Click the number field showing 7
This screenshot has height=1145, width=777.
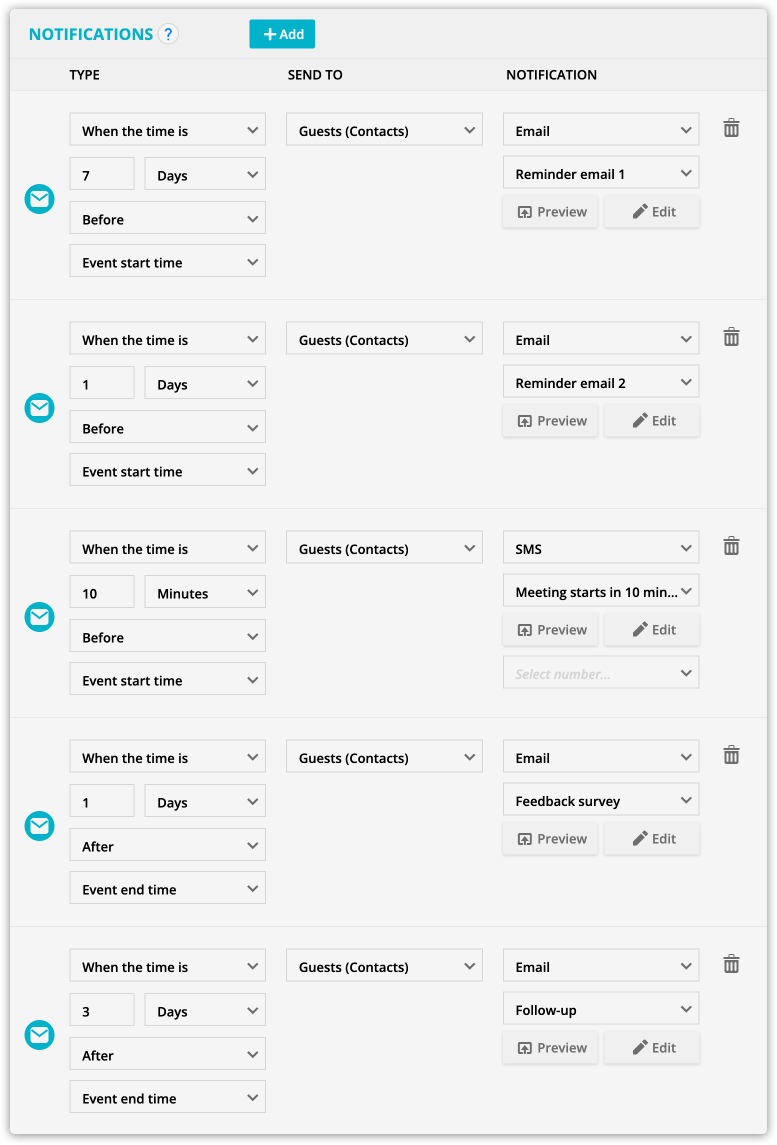[102, 175]
